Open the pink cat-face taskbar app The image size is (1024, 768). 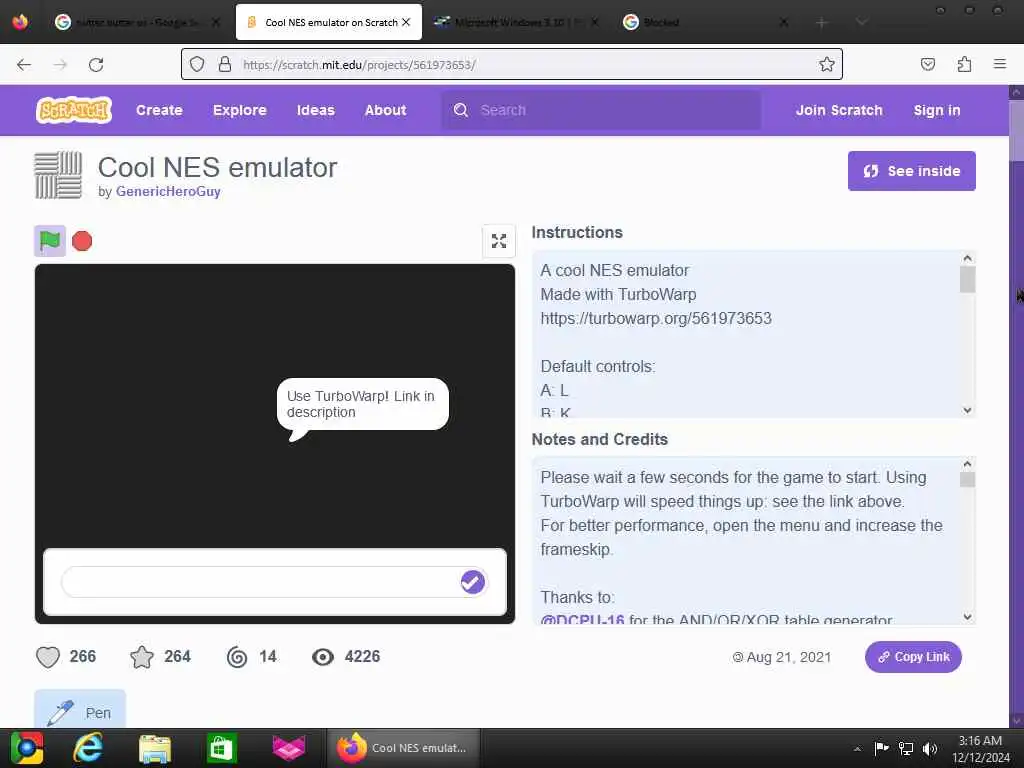(288, 748)
